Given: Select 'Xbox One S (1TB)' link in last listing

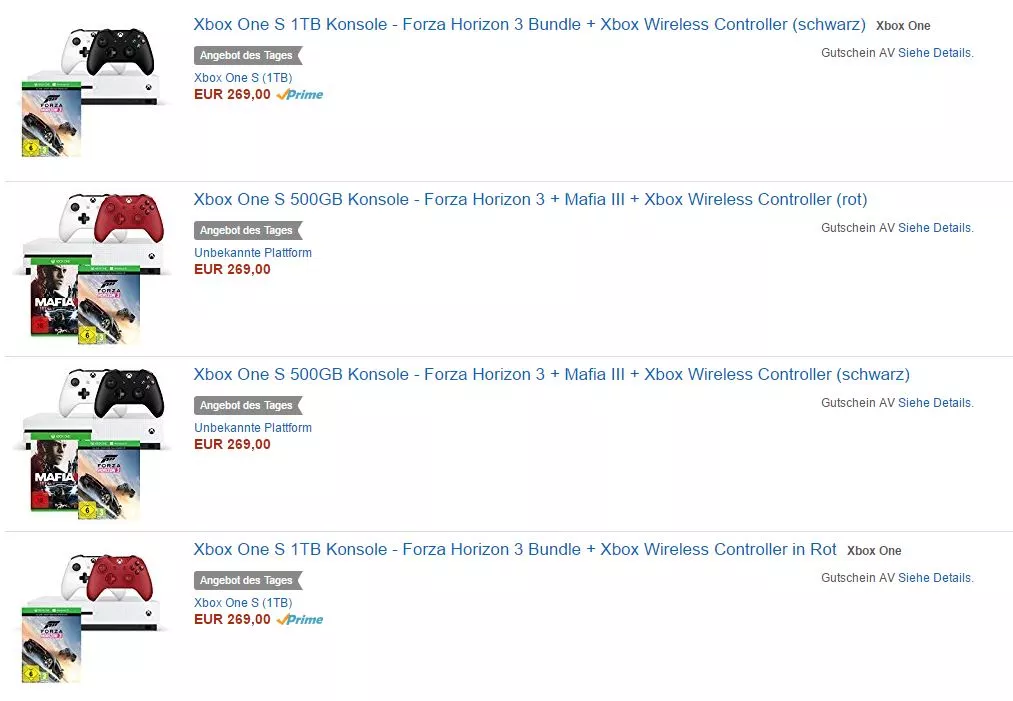Looking at the screenshot, I should (243, 603).
